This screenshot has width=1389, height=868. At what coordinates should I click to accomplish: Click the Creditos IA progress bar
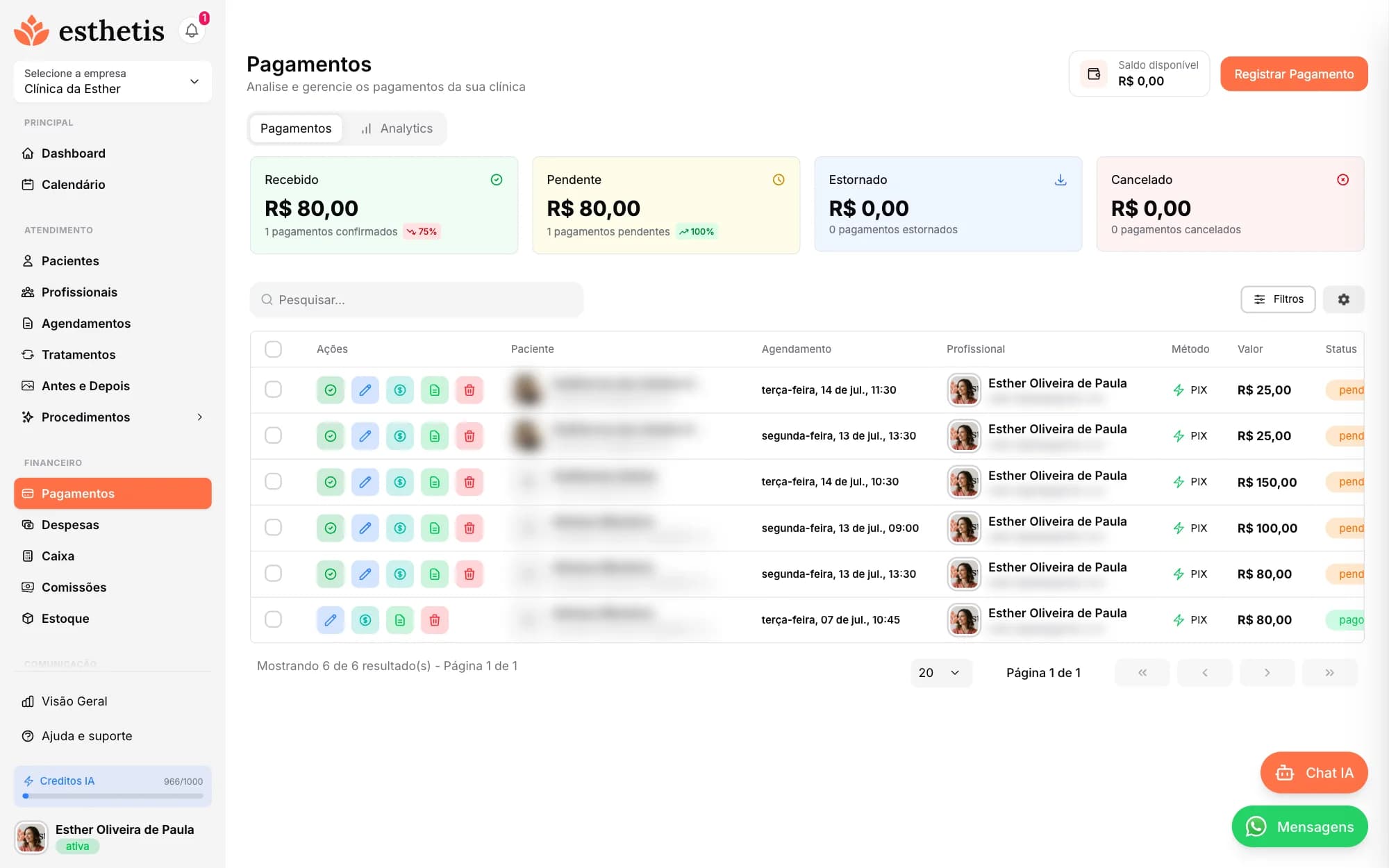tap(113, 796)
